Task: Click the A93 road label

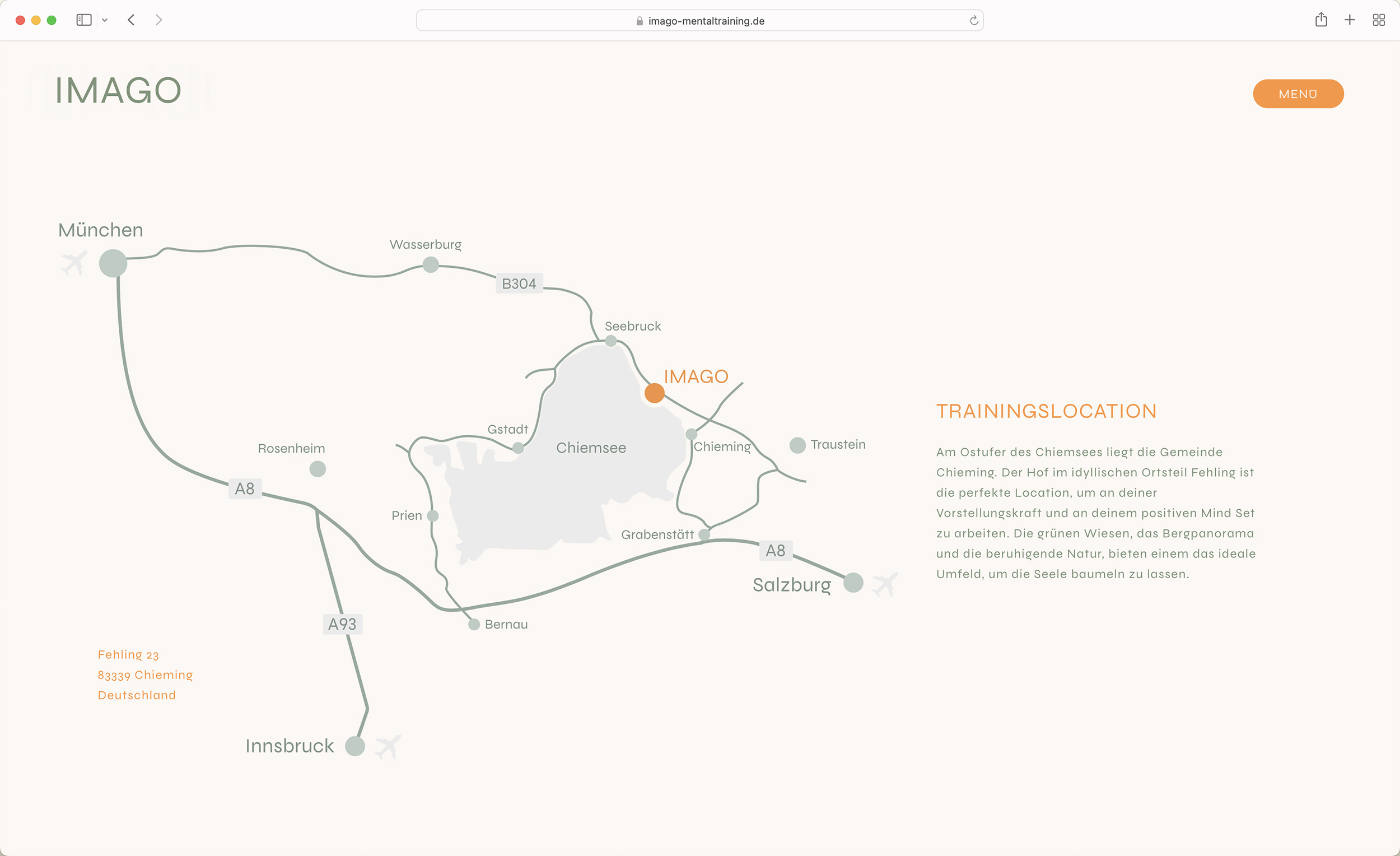Action: [342, 624]
